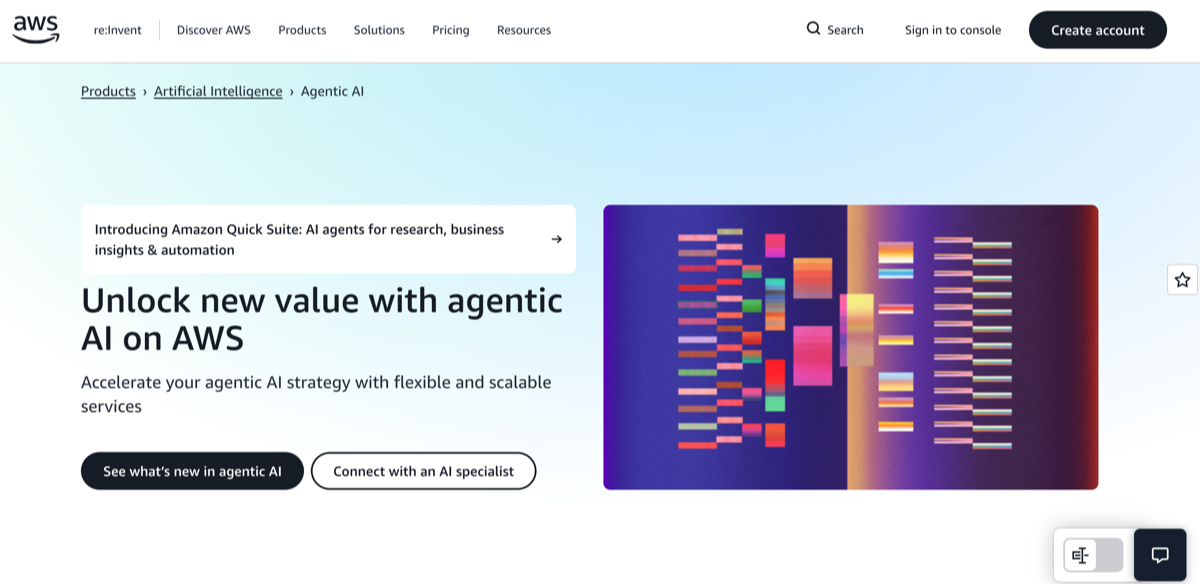
Task: Click the Create account button
Action: pos(1097,29)
